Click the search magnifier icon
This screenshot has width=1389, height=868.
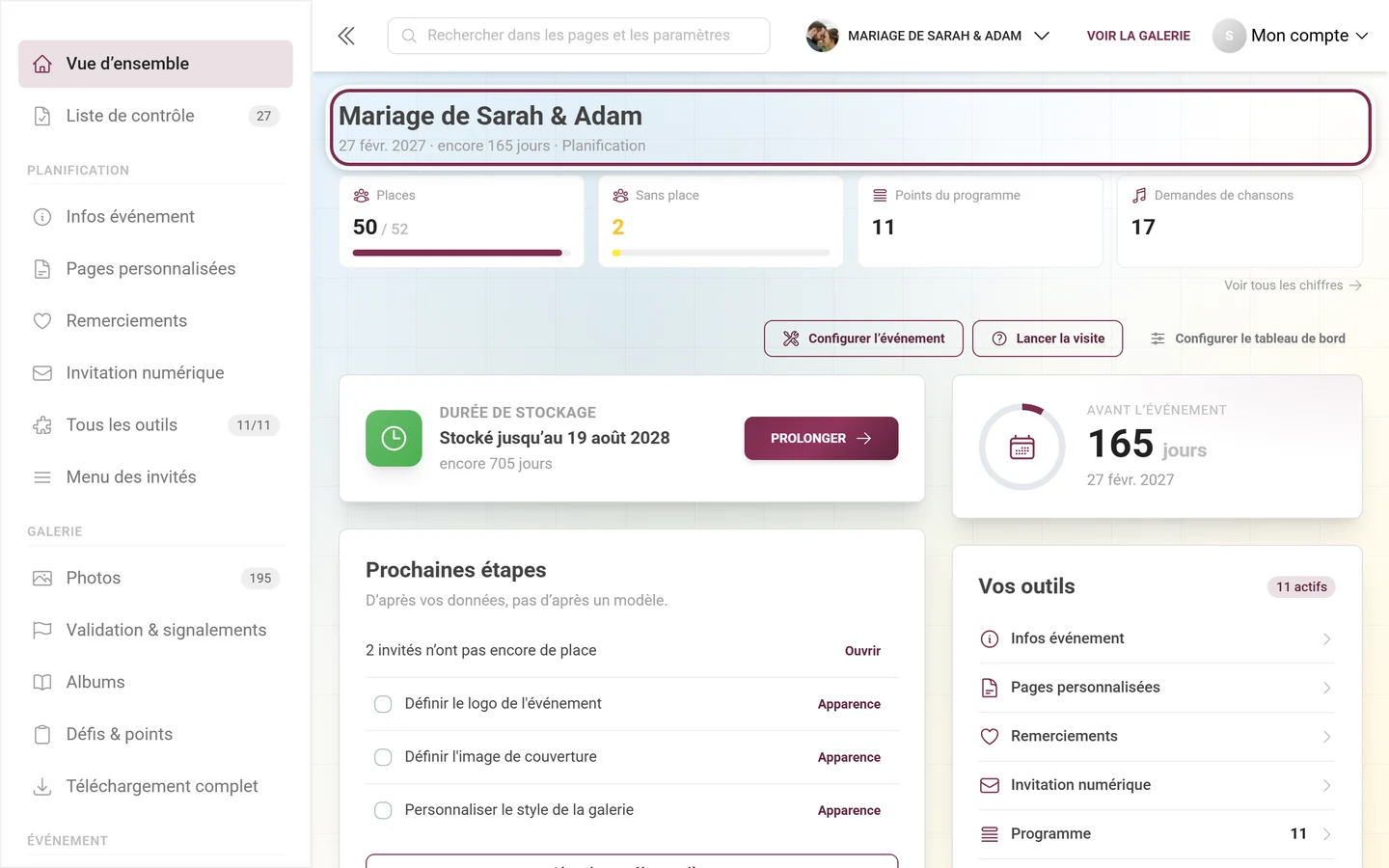click(x=409, y=36)
